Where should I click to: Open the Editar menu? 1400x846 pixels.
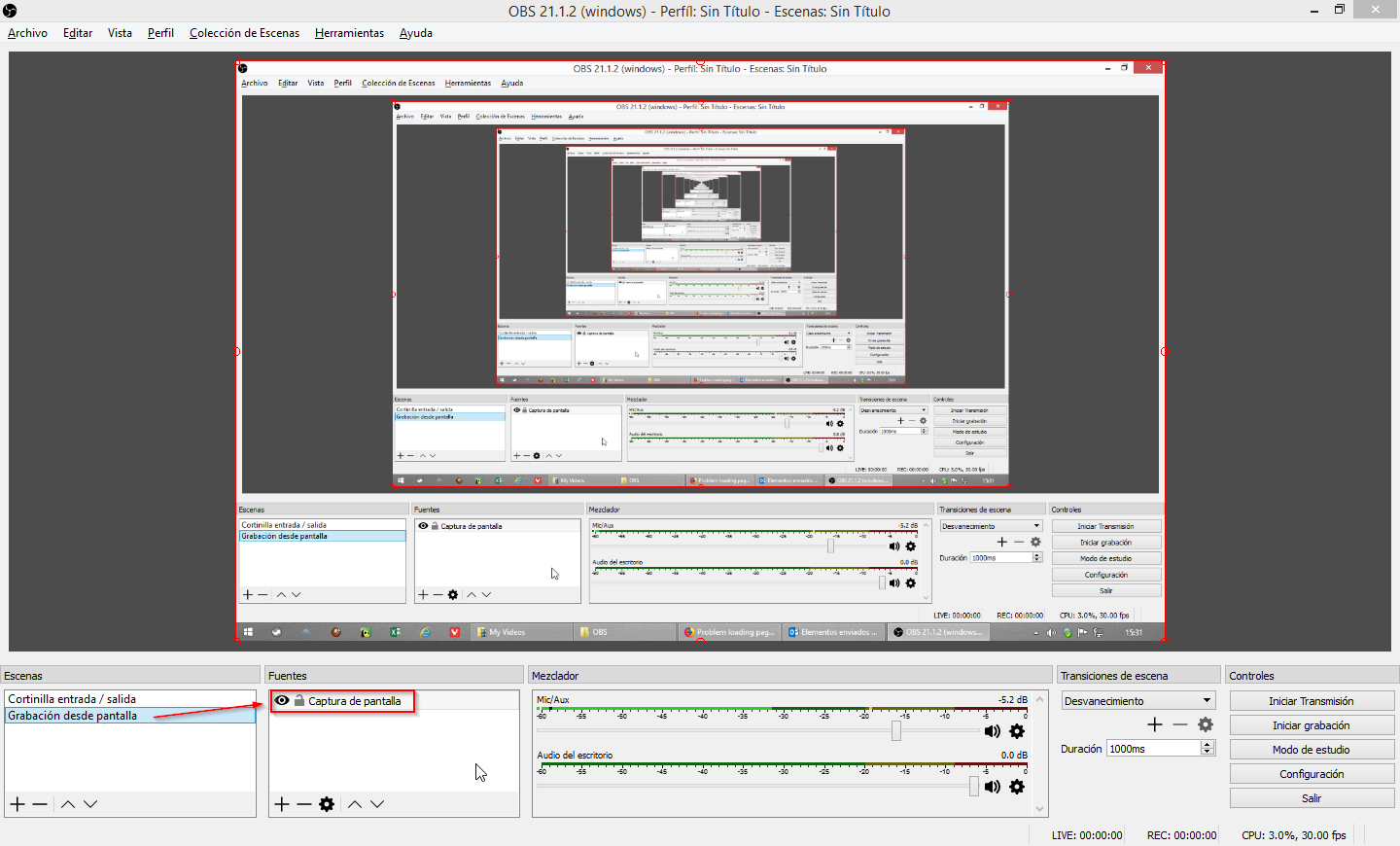[x=78, y=33]
